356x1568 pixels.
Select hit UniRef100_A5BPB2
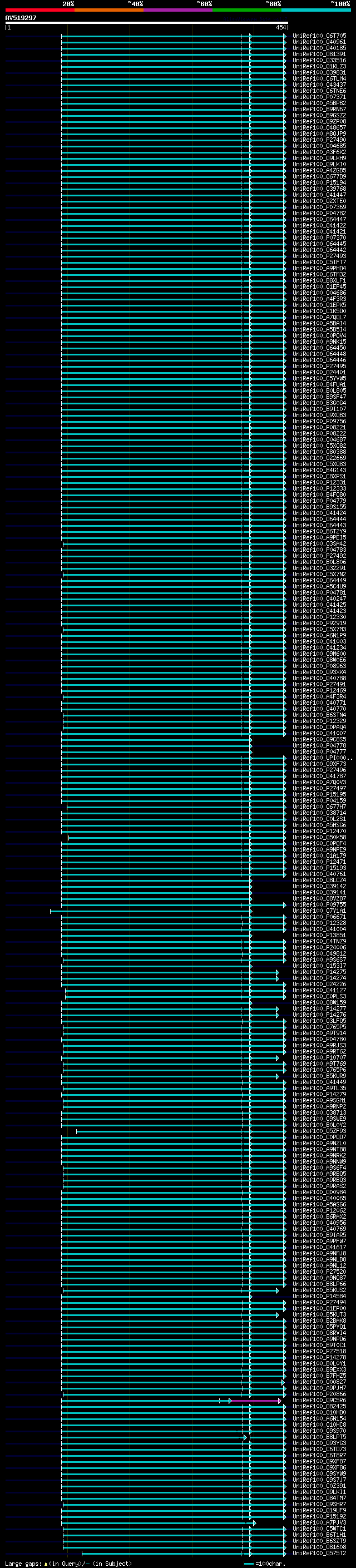[x=319, y=103]
